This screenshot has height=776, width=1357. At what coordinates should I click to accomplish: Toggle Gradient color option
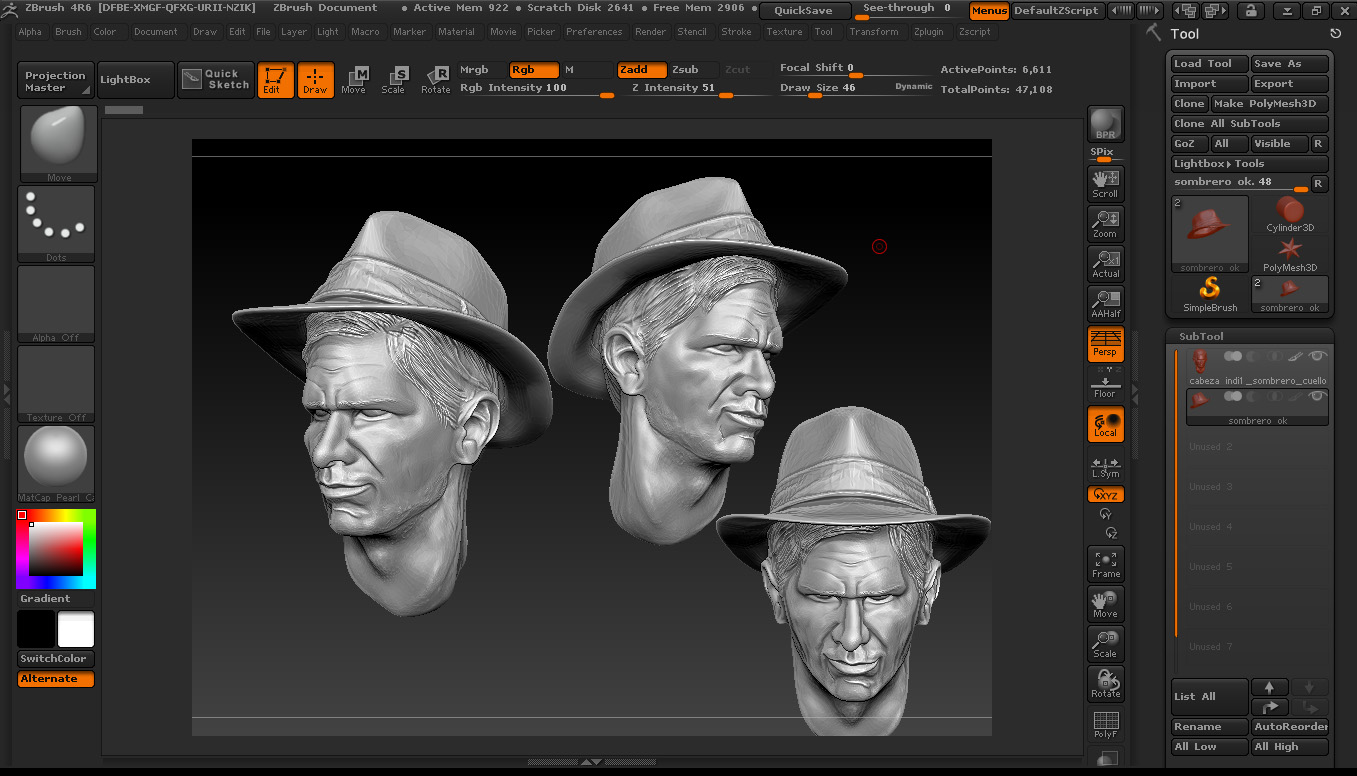[x=46, y=598]
